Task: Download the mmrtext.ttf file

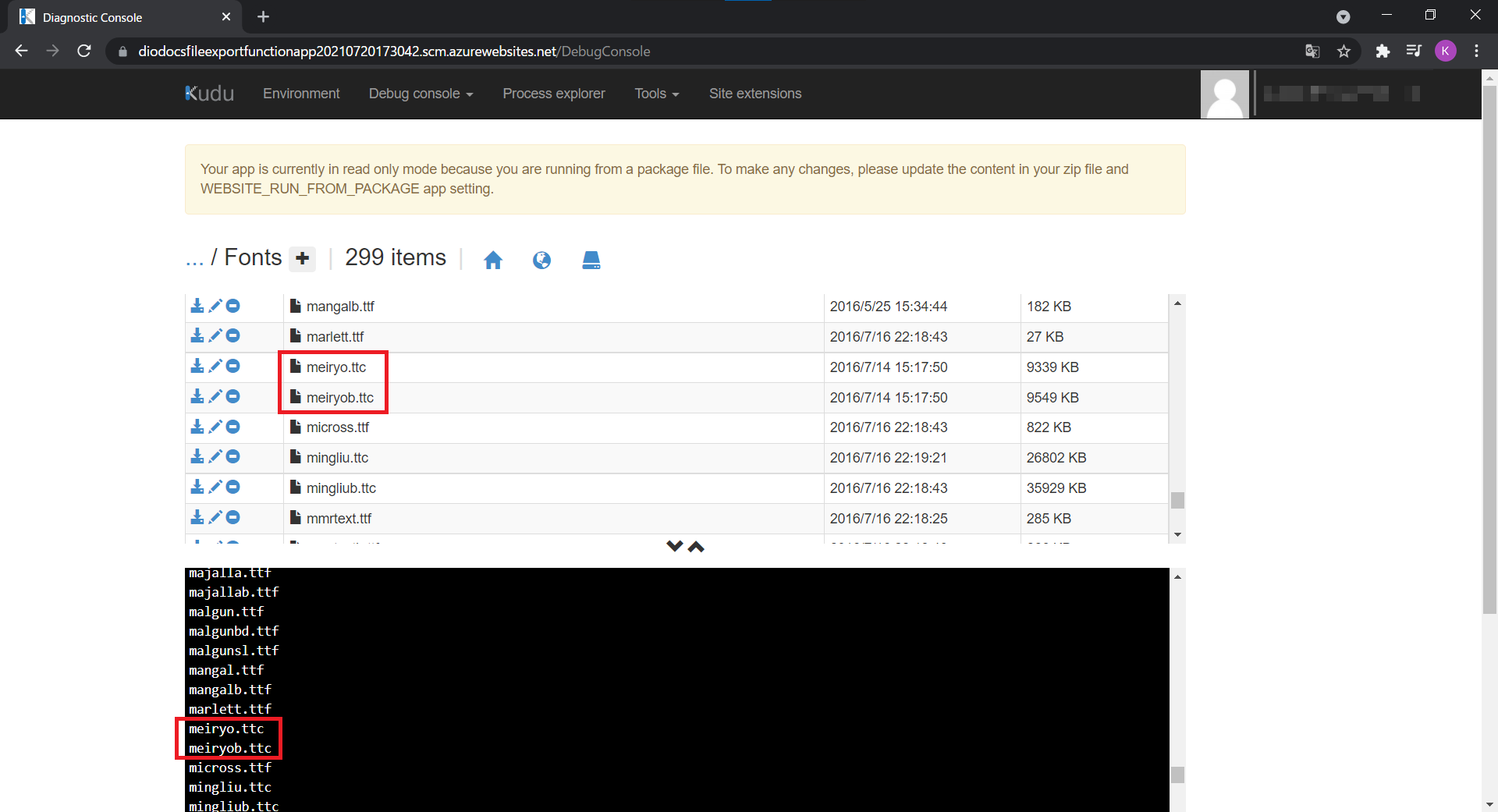Action: (x=197, y=517)
